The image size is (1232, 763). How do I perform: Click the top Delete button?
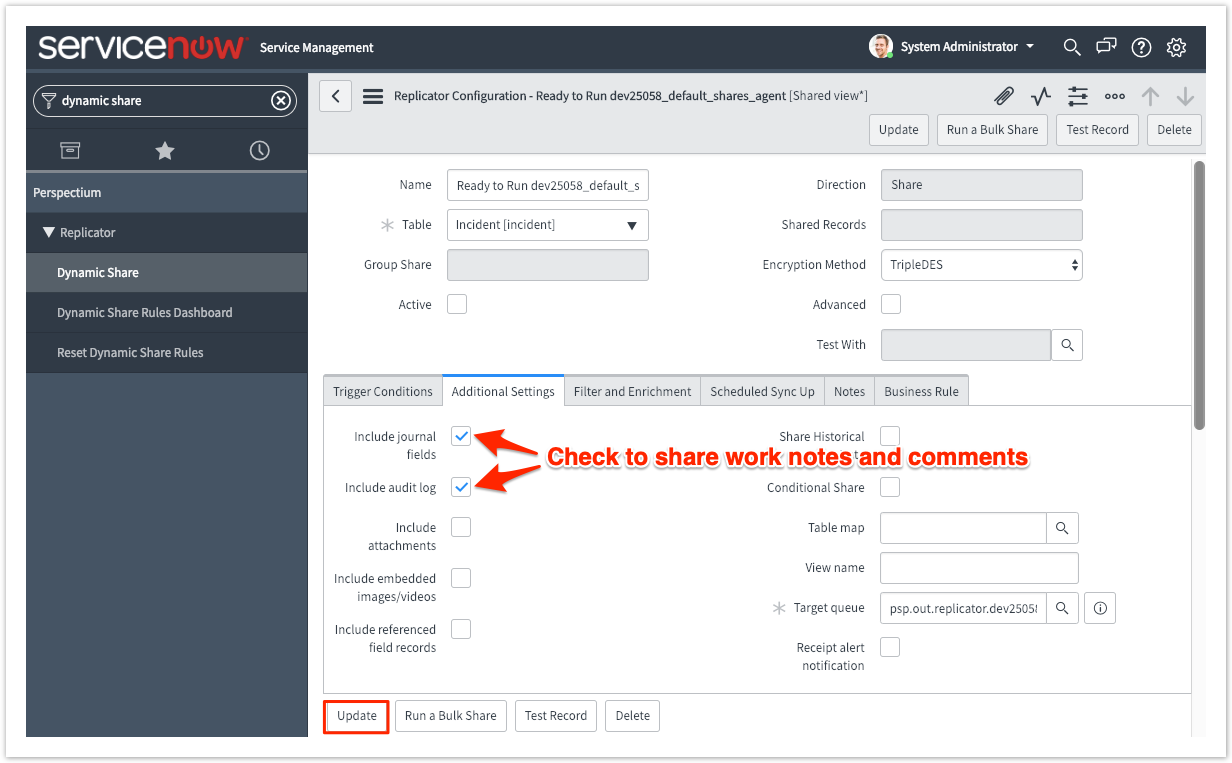[x=1174, y=129]
